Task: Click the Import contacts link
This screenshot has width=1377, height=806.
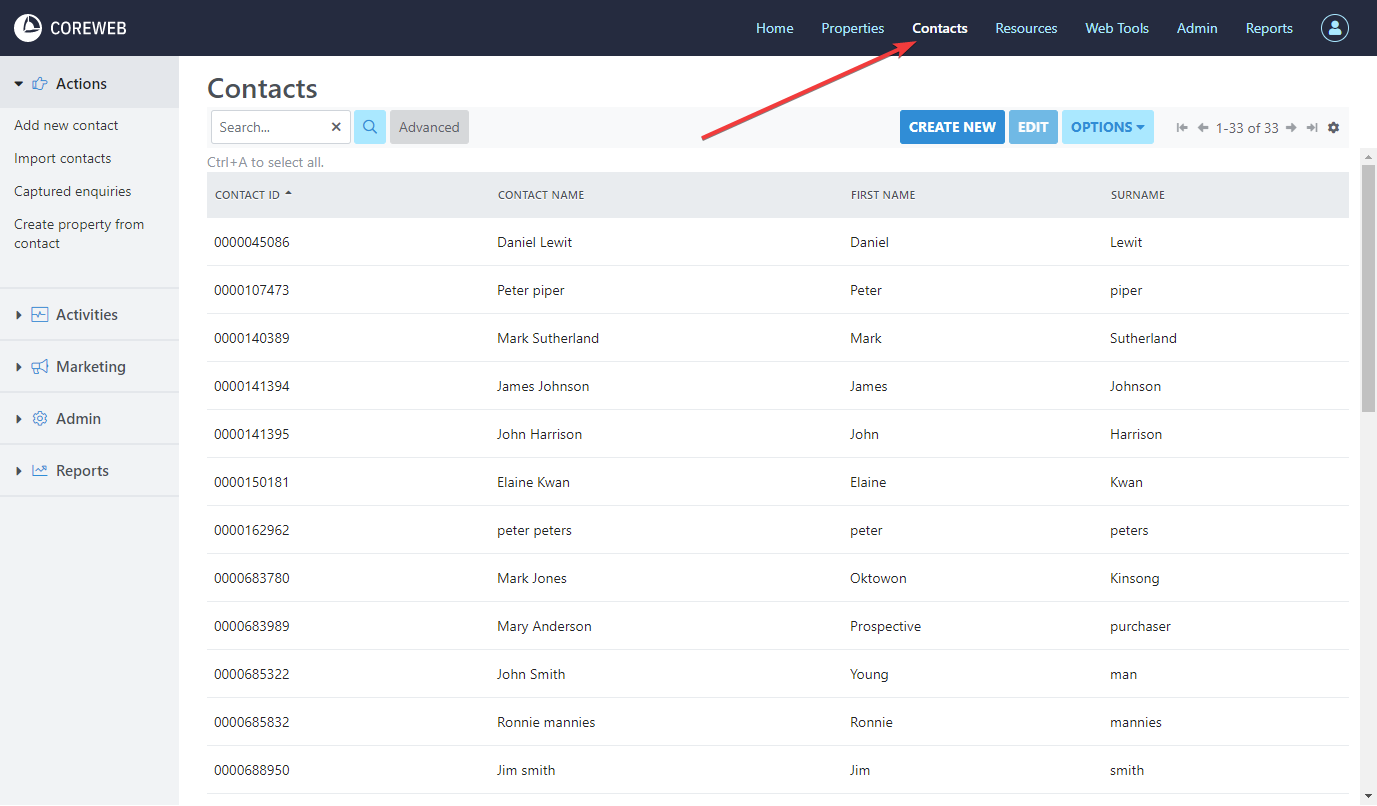Action: point(62,158)
